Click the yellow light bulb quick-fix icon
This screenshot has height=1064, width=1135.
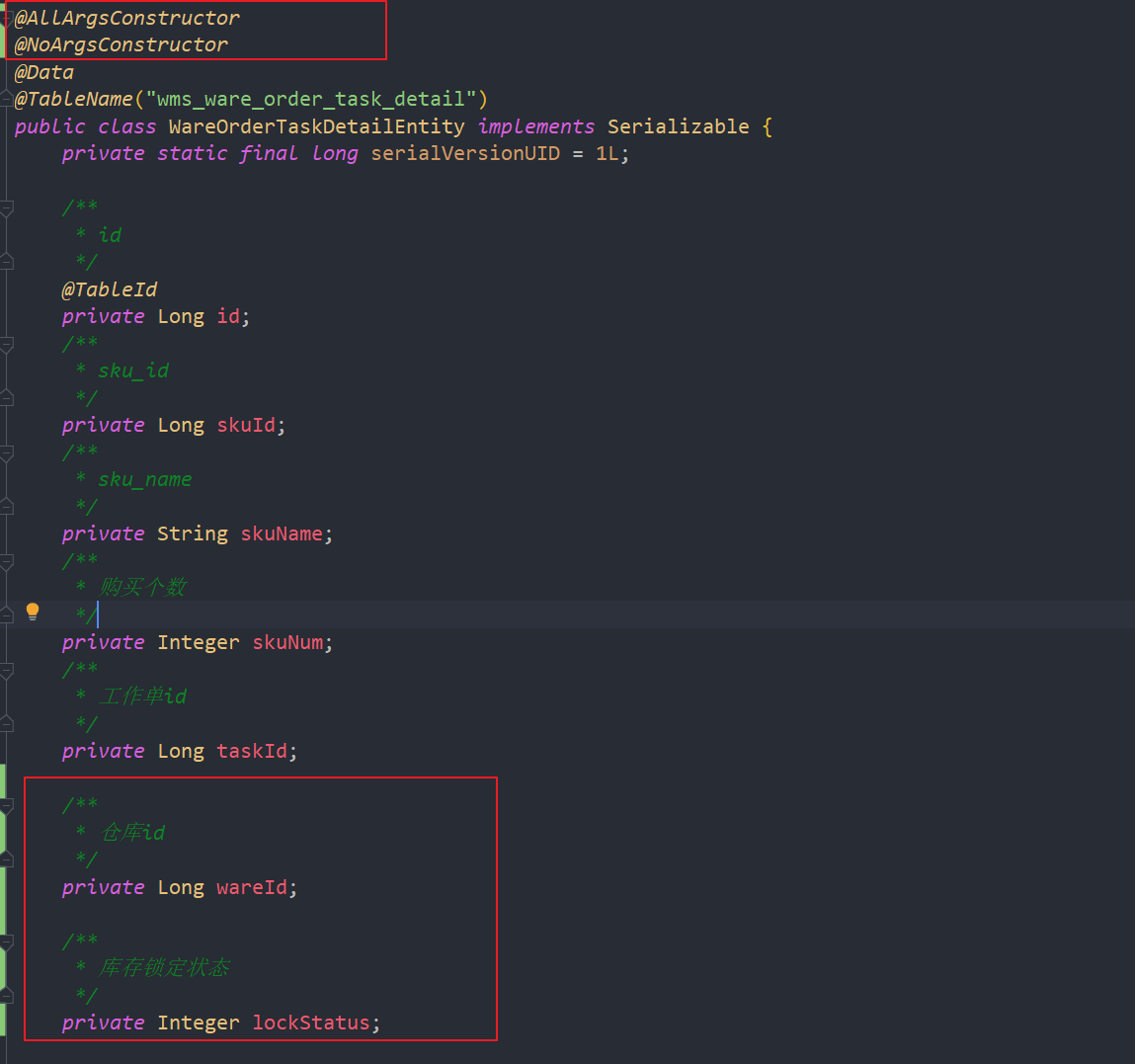pyautogui.click(x=33, y=612)
